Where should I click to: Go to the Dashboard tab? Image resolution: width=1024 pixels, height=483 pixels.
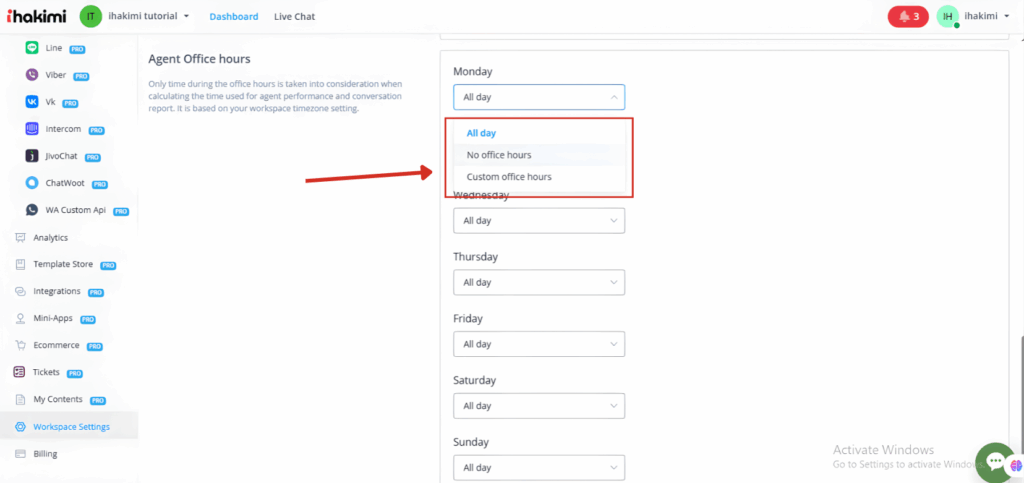[x=234, y=17]
